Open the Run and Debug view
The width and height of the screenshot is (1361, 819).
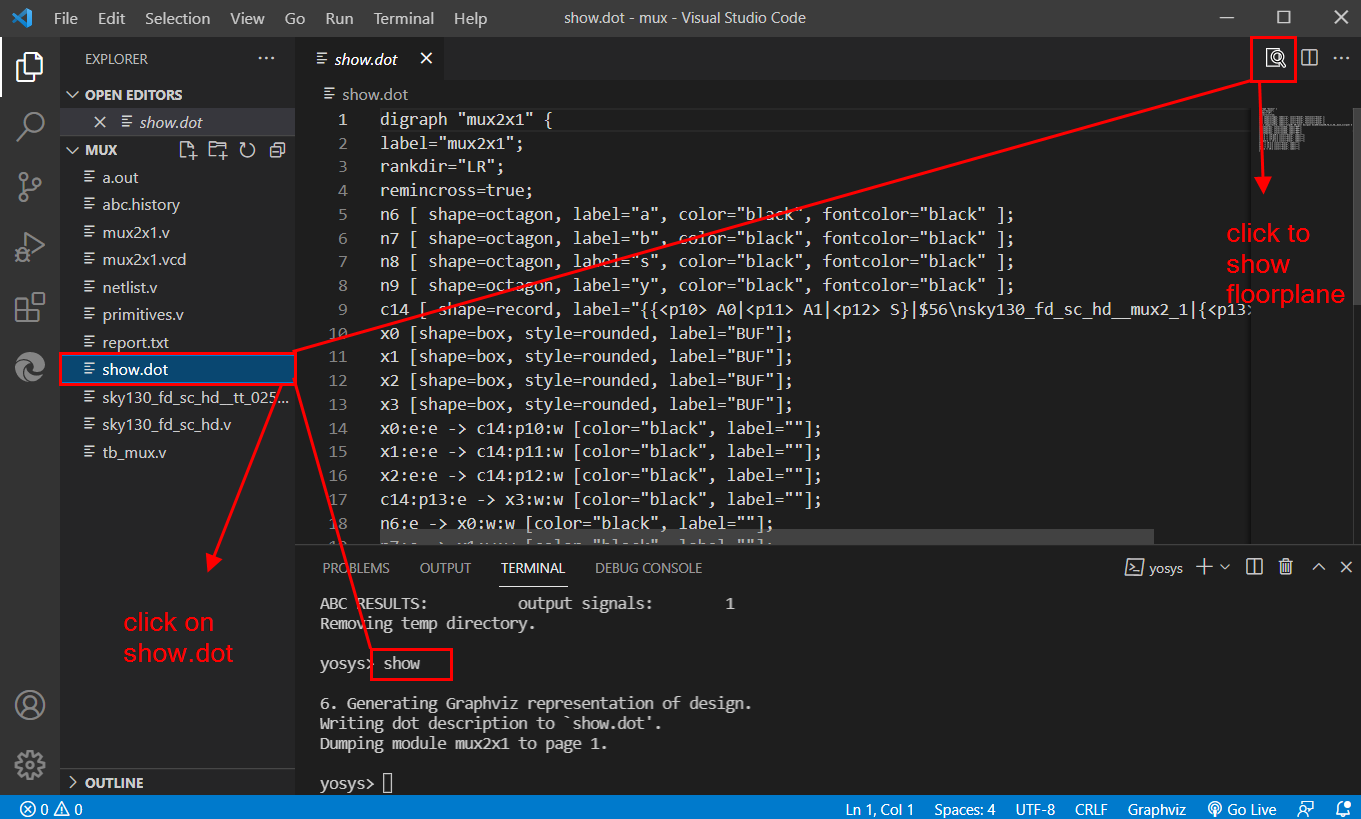(x=30, y=247)
